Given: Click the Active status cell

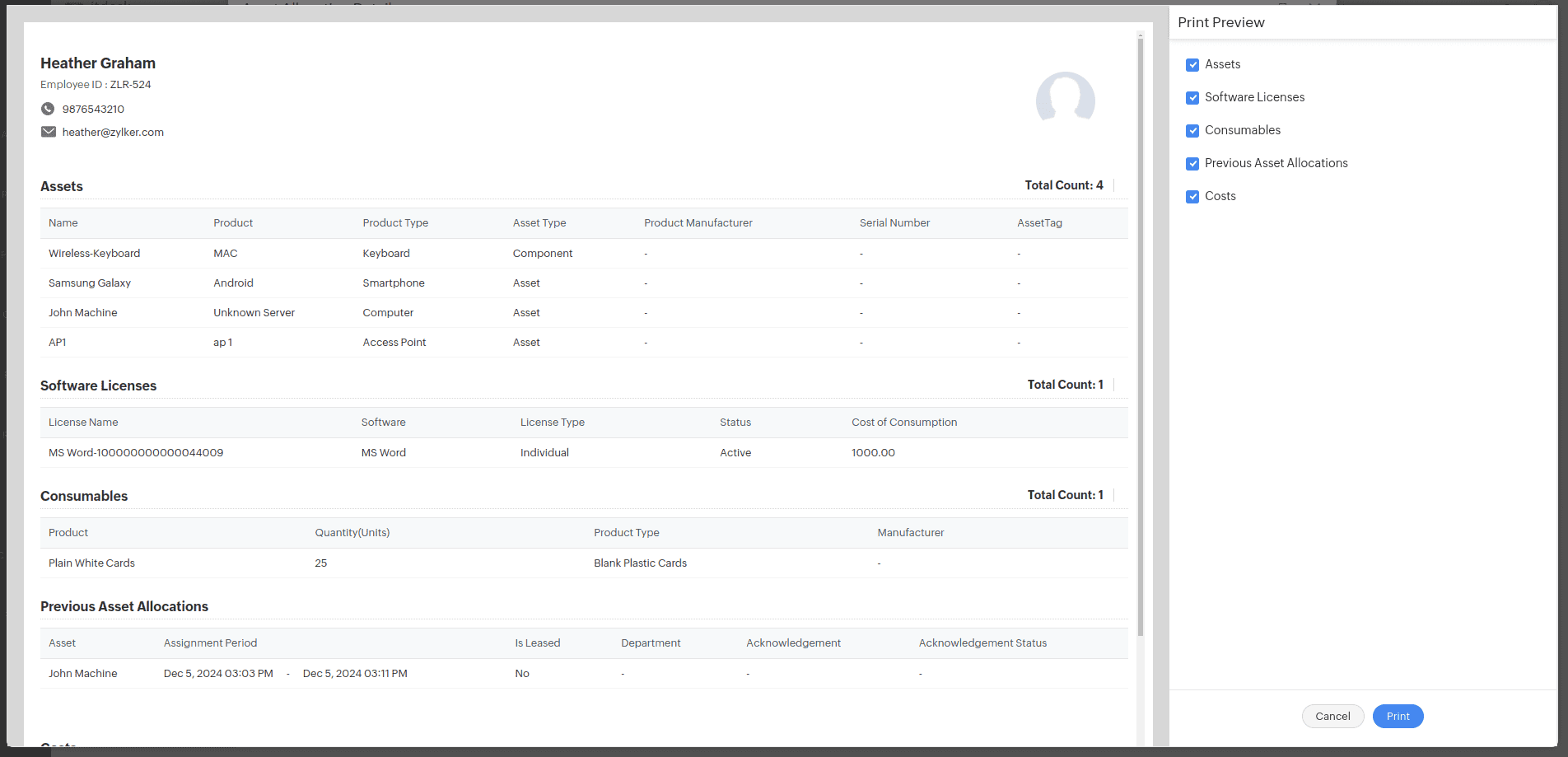Looking at the screenshot, I should point(735,452).
